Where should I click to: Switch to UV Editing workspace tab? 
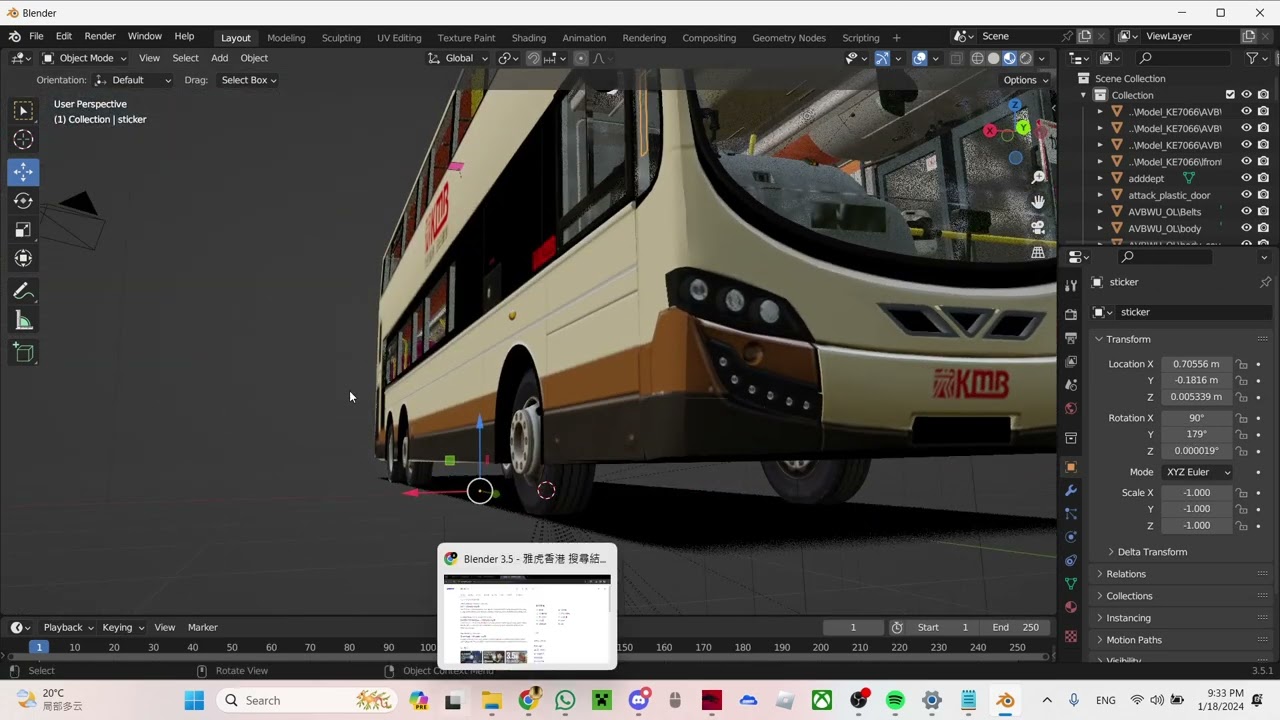[x=399, y=38]
